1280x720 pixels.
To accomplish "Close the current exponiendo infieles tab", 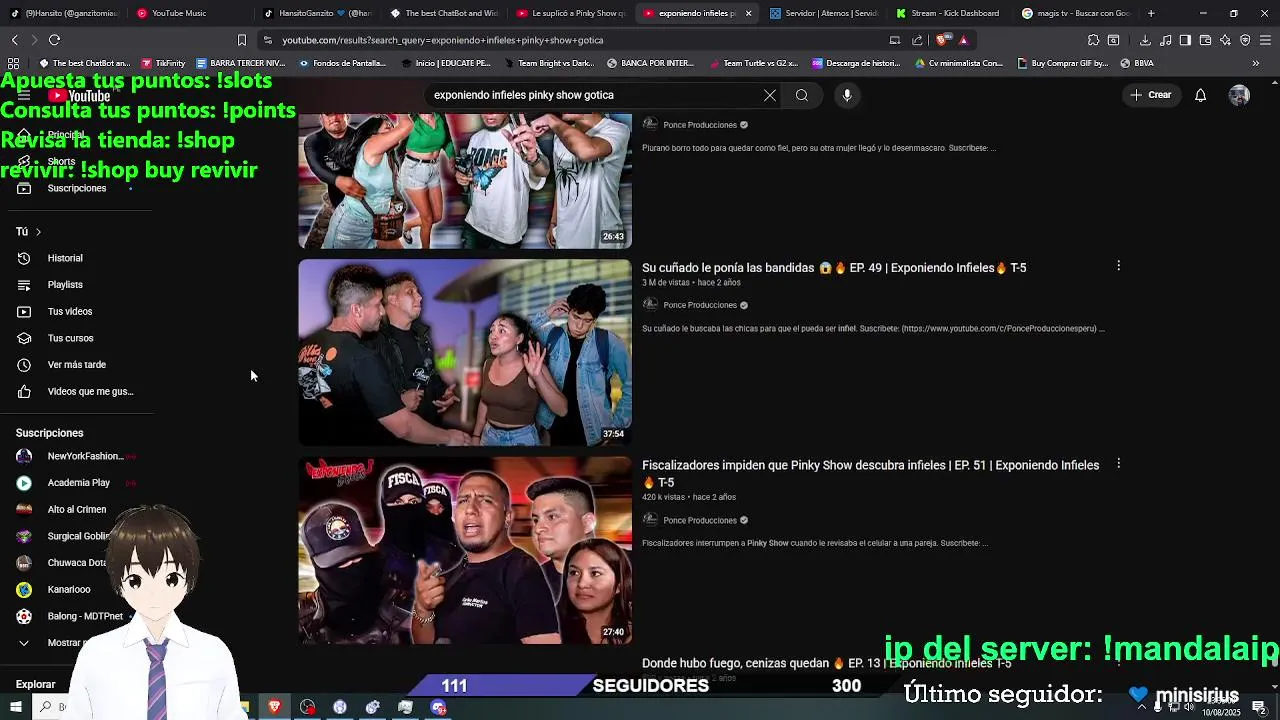I will 748,13.
